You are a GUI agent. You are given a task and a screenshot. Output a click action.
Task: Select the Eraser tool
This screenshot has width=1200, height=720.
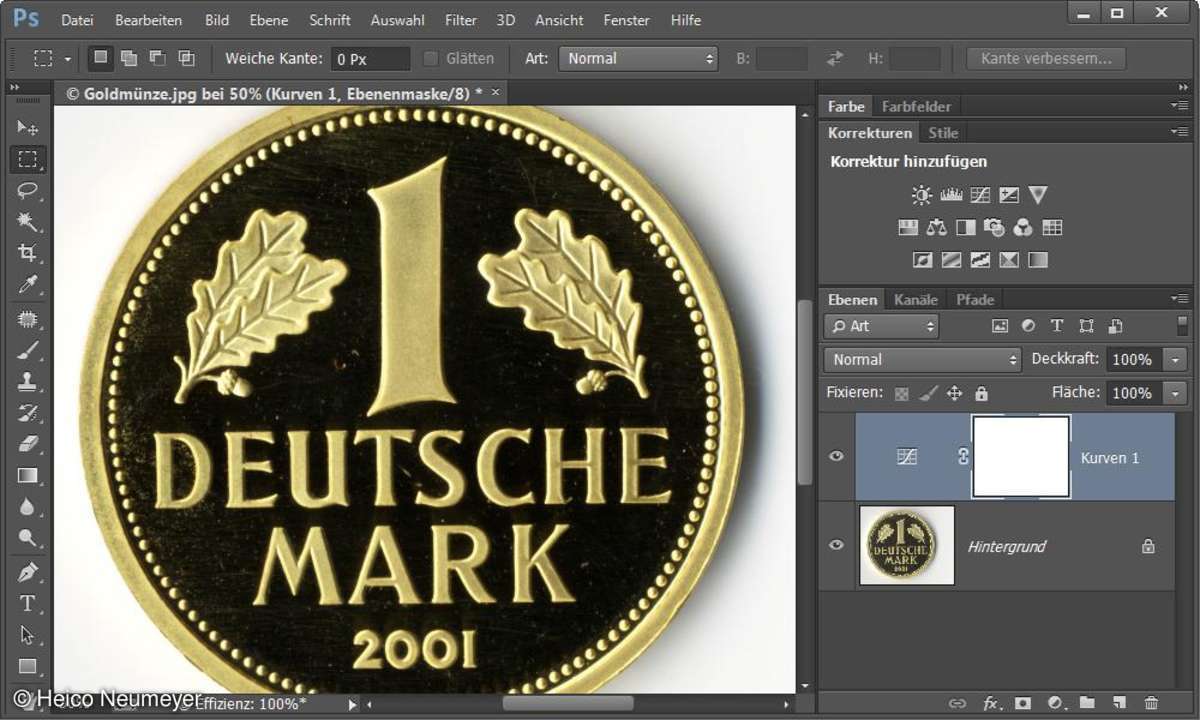pos(27,444)
